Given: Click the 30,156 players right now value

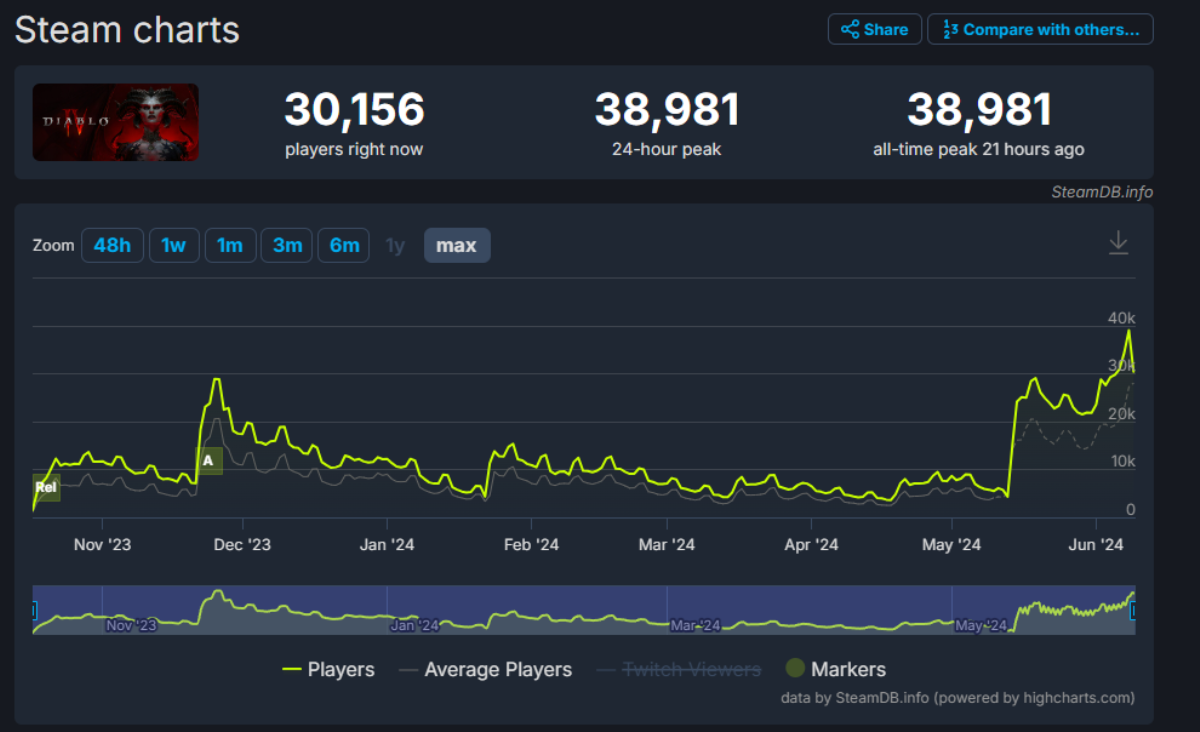Looking at the screenshot, I should [354, 109].
